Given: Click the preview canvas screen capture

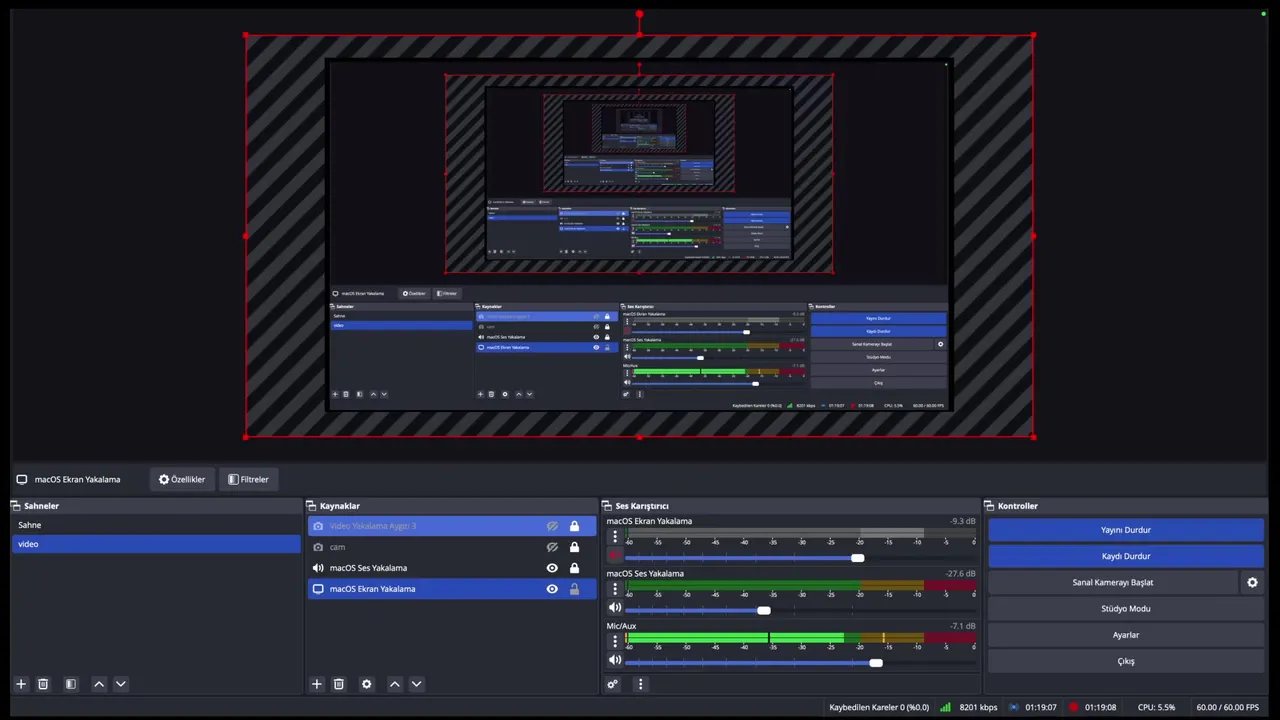Looking at the screenshot, I should coord(639,236).
